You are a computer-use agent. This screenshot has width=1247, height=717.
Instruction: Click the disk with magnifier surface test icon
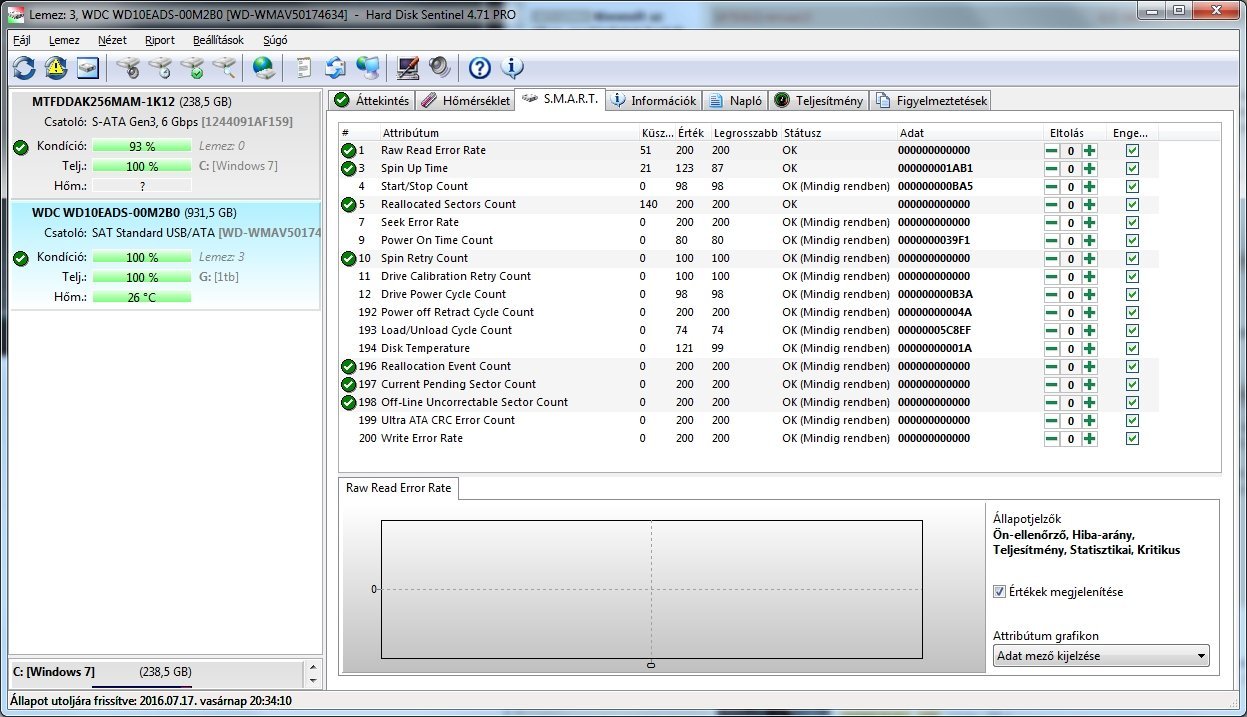[224, 68]
